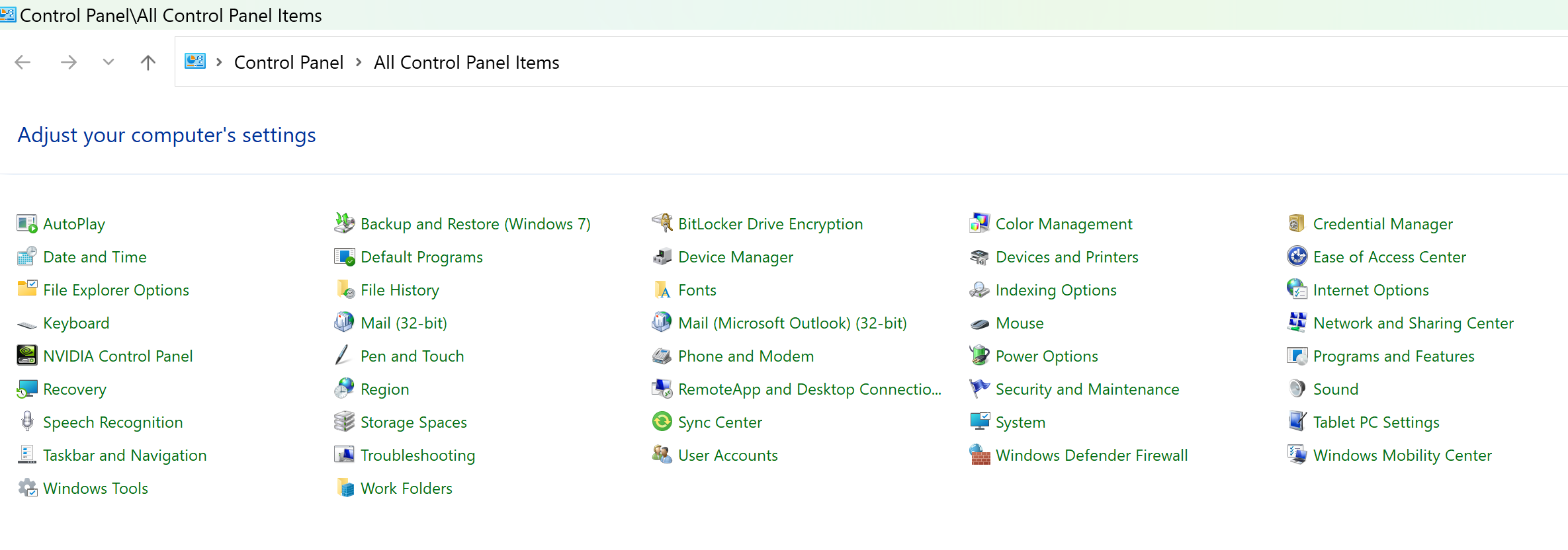This screenshot has width=1568, height=550.
Task: Open the Windows Mobility Center link
Action: pos(1402,455)
